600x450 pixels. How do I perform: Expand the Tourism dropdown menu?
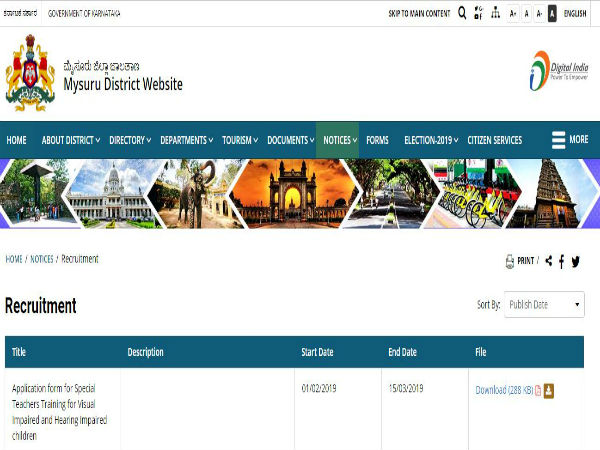pos(240,140)
